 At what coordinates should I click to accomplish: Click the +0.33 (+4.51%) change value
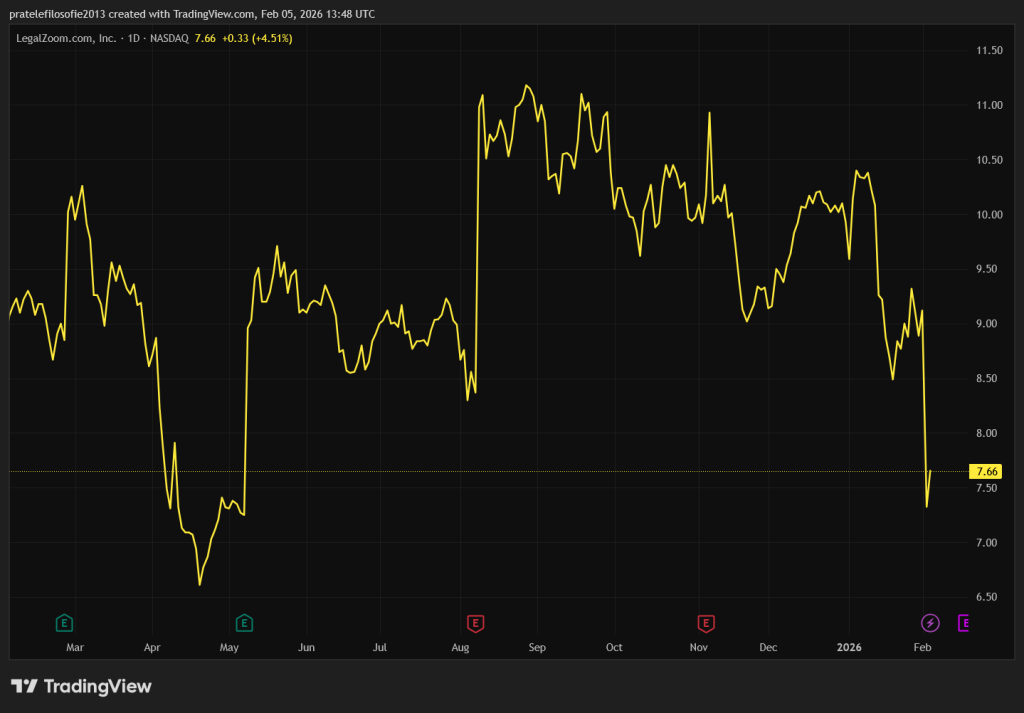(257, 38)
